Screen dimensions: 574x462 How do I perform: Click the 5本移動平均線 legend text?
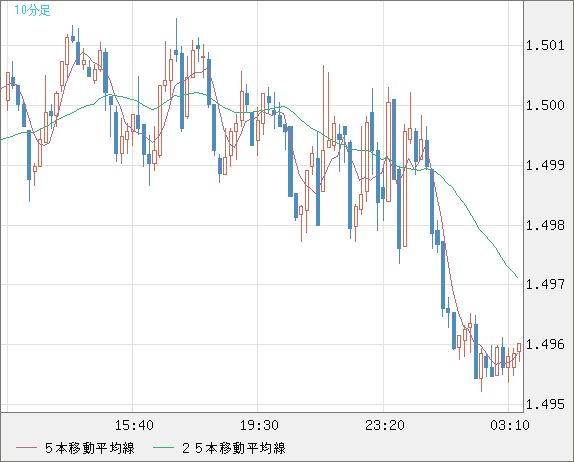click(90, 448)
